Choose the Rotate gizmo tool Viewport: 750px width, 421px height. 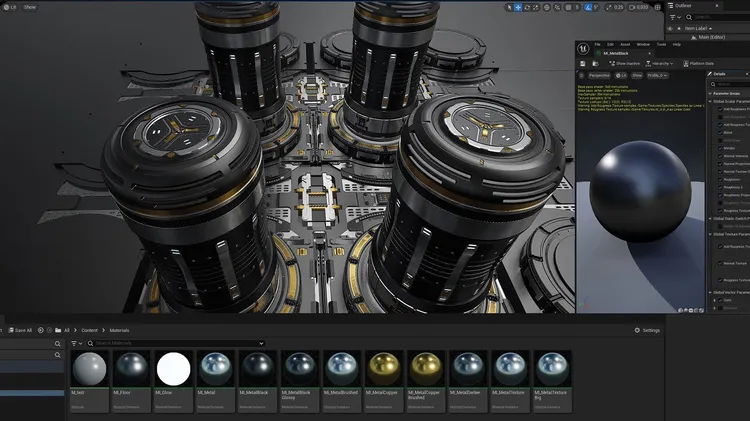527,7
